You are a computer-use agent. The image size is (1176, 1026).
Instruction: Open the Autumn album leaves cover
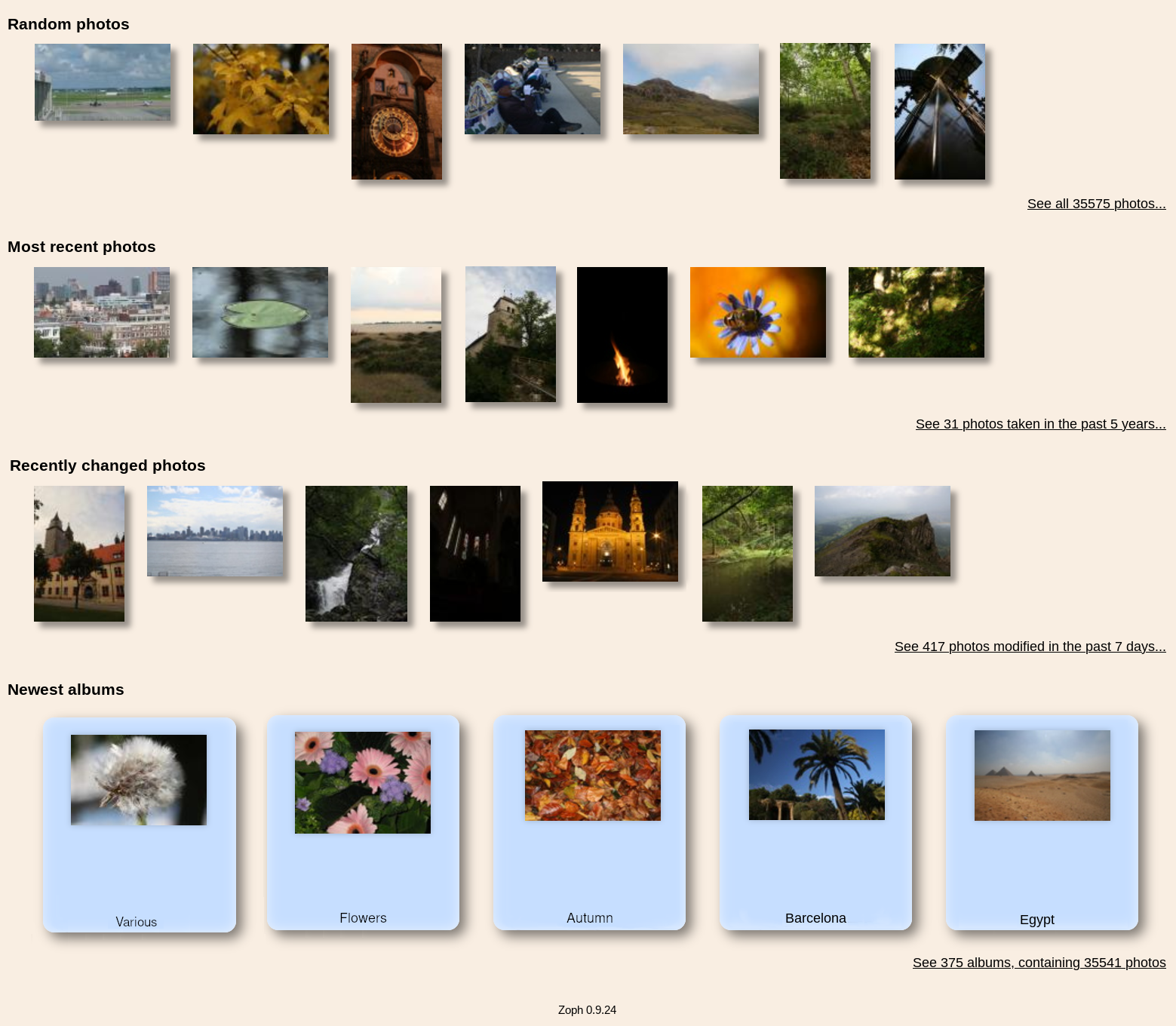pos(593,776)
